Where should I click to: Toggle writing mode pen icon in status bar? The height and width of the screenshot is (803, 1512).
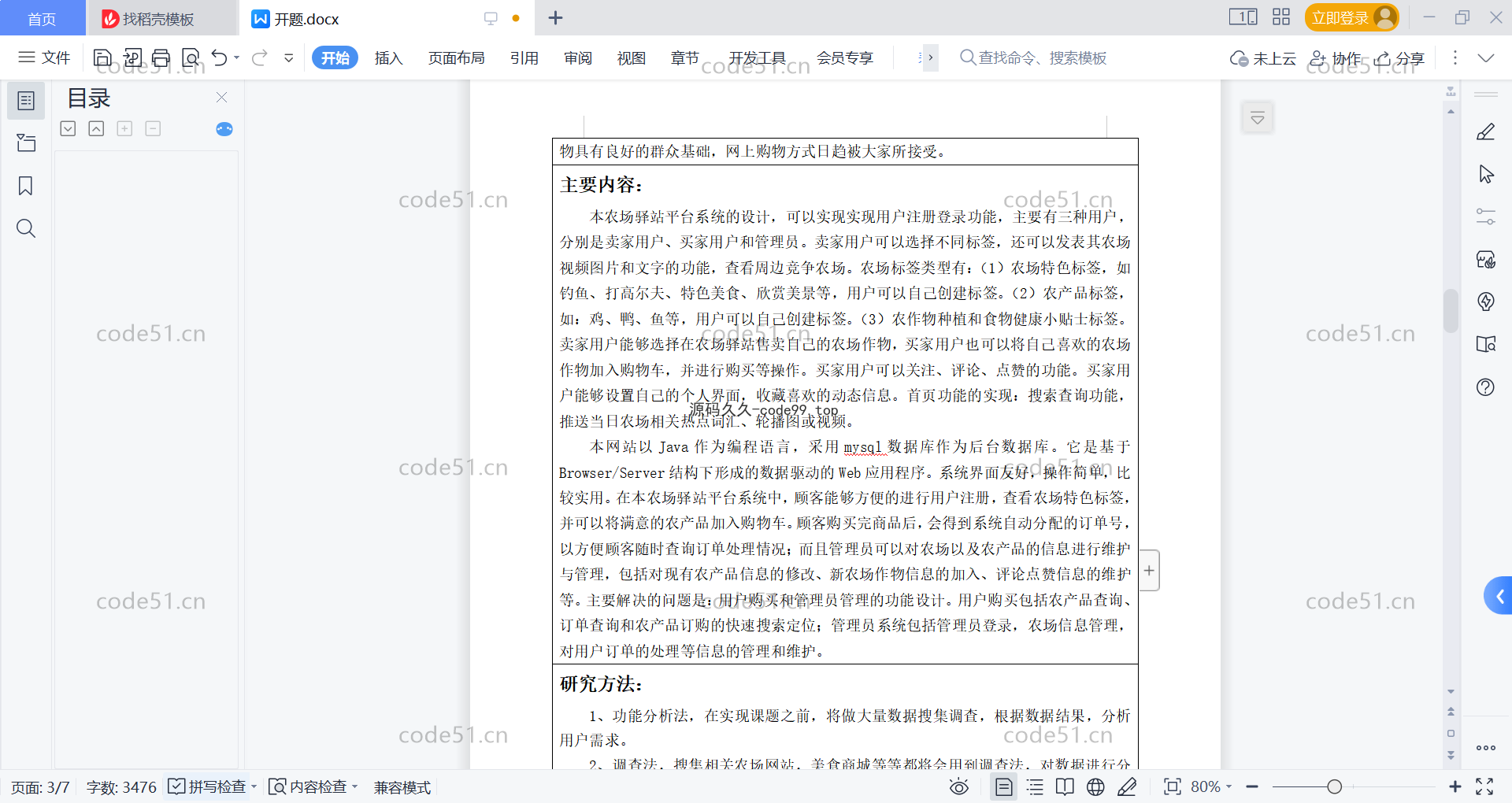[1127, 786]
